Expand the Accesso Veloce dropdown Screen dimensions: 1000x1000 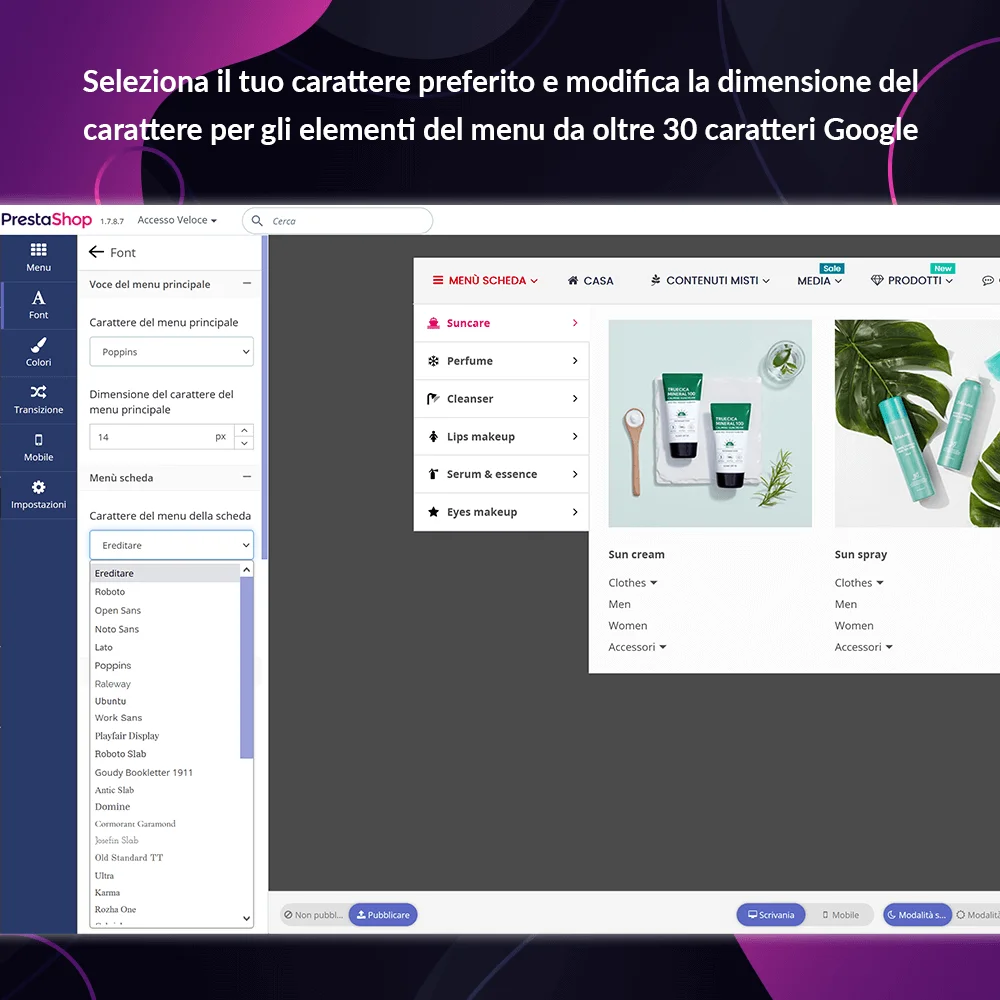coord(177,220)
